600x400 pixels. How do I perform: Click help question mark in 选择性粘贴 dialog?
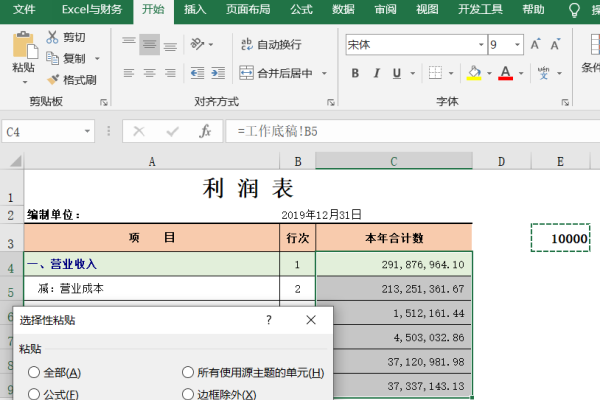pos(269,320)
